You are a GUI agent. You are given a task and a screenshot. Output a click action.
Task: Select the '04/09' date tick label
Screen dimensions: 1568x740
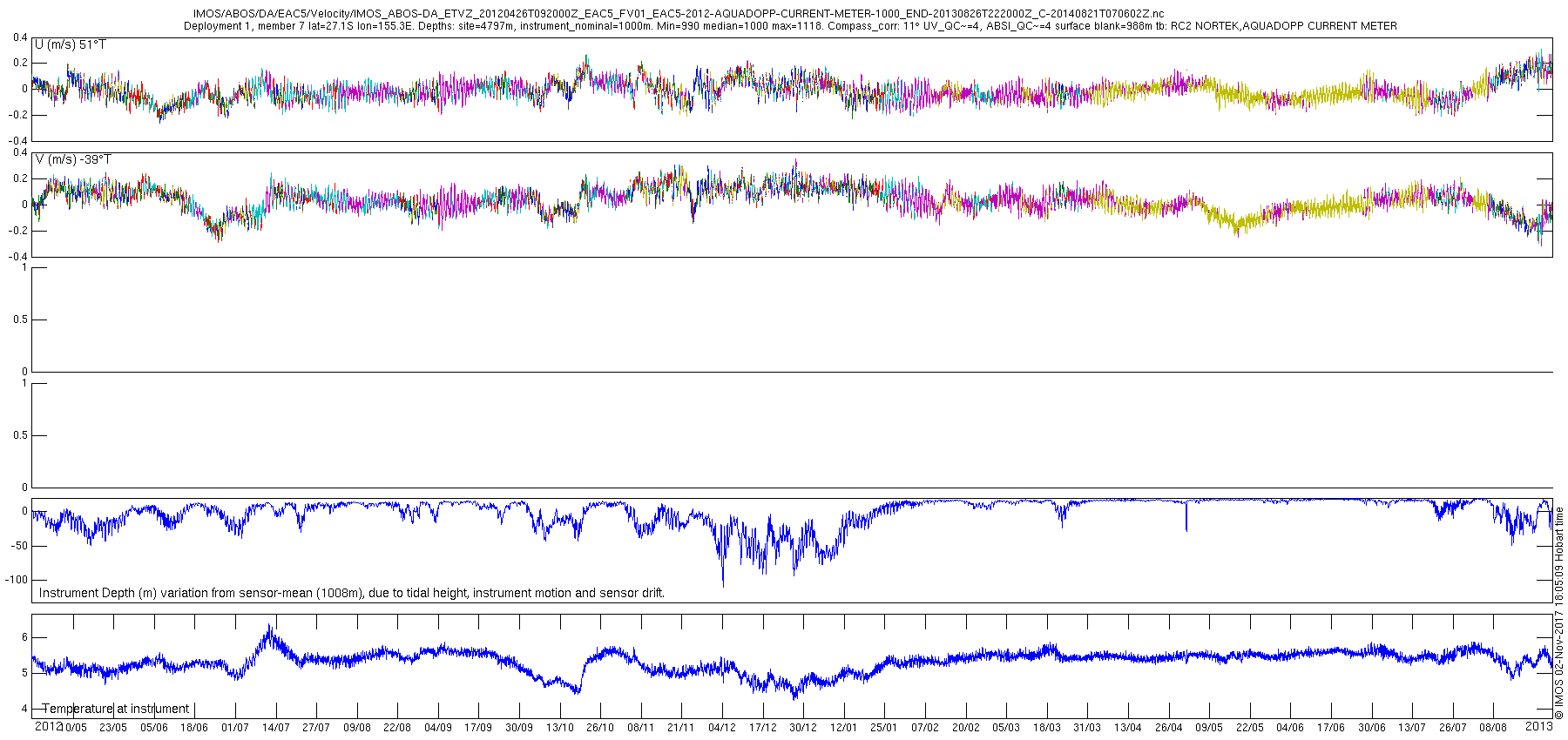tap(438, 728)
